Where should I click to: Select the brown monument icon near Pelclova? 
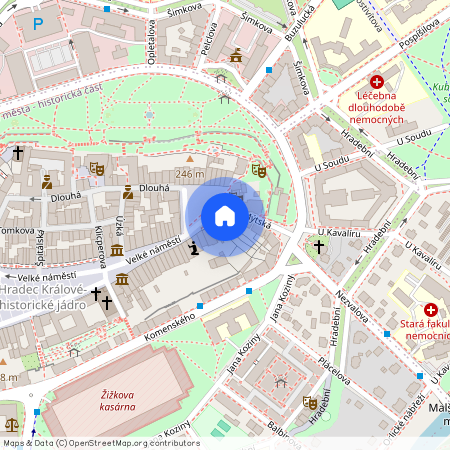tap(236, 55)
